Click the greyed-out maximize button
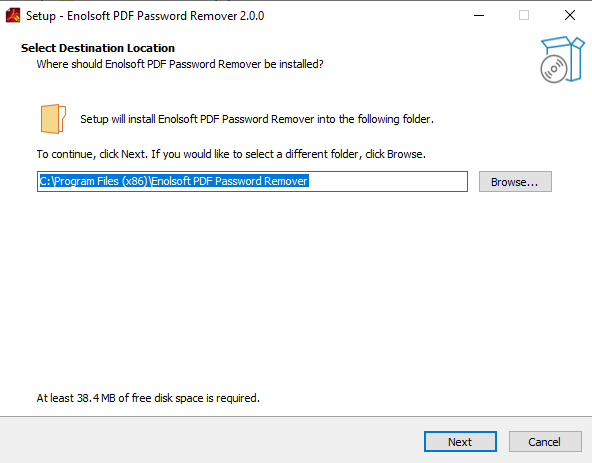This screenshot has width=592, height=463. [524, 15]
